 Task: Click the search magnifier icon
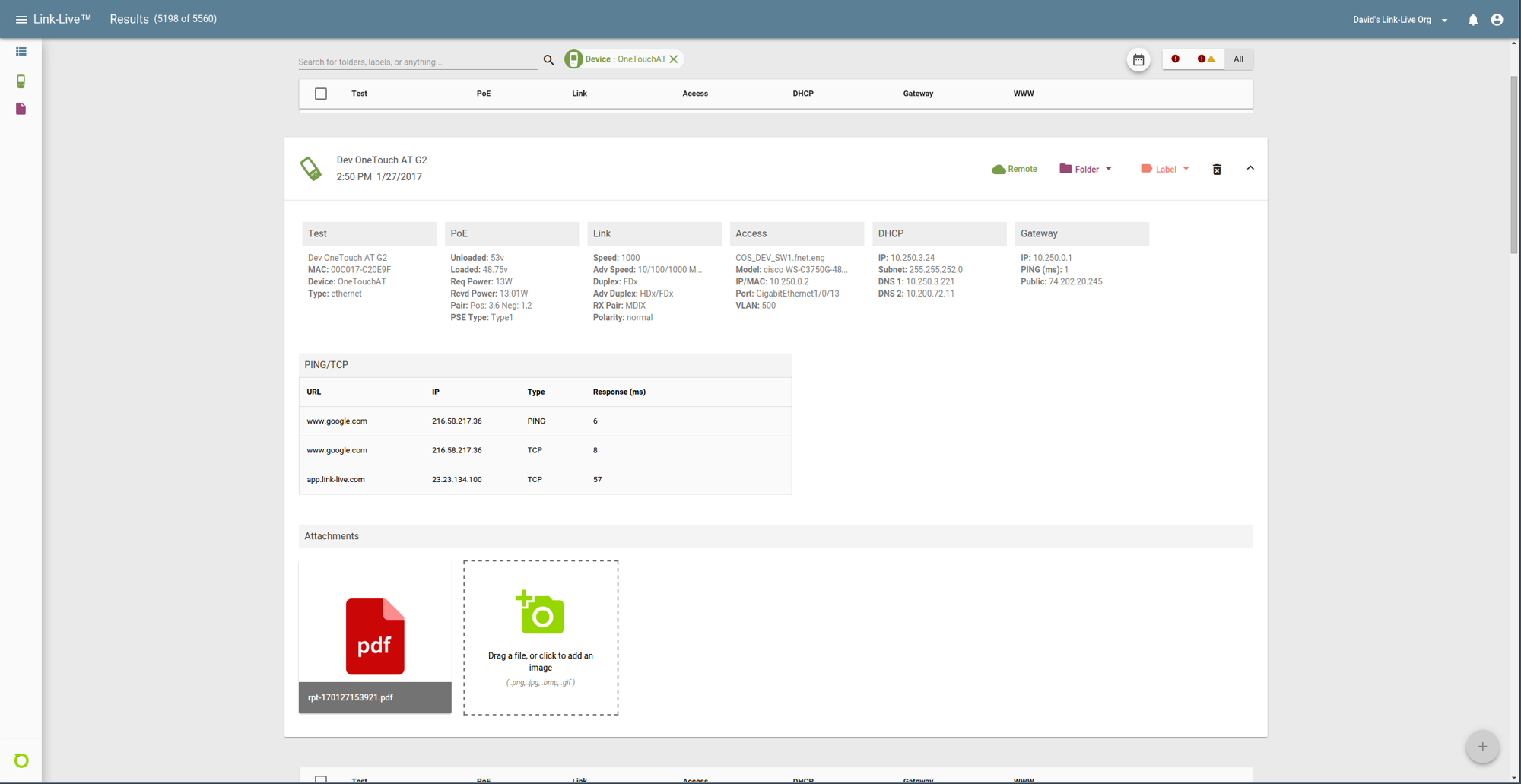point(548,60)
